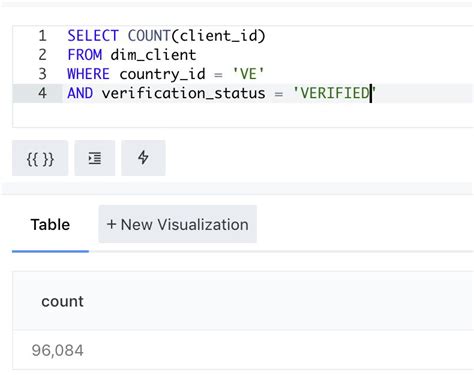Click the empty area below line 4
Screen dimensions: 474x382
pos(243,115)
